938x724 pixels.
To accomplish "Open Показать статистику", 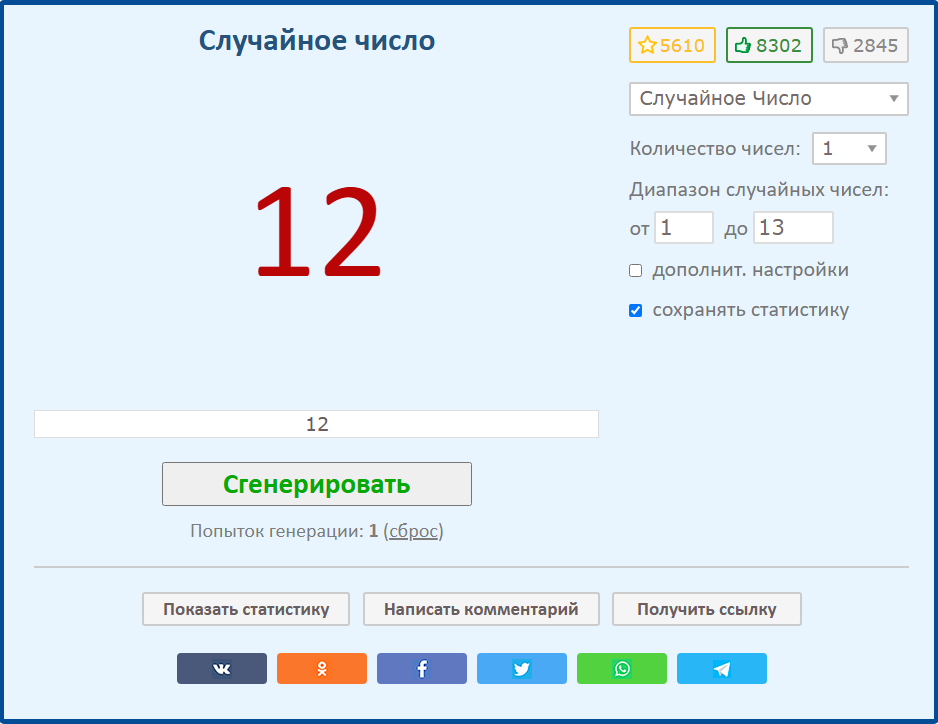I will click(246, 609).
